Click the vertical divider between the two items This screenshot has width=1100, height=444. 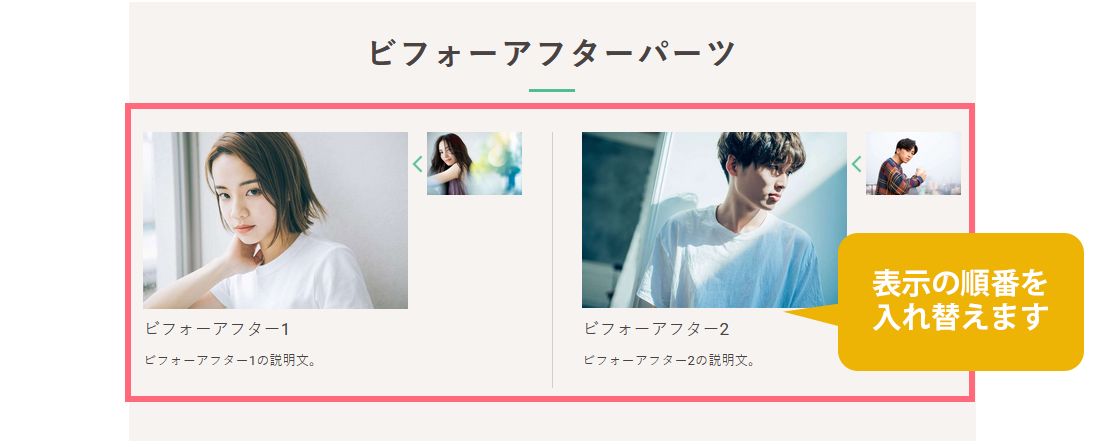point(553,260)
